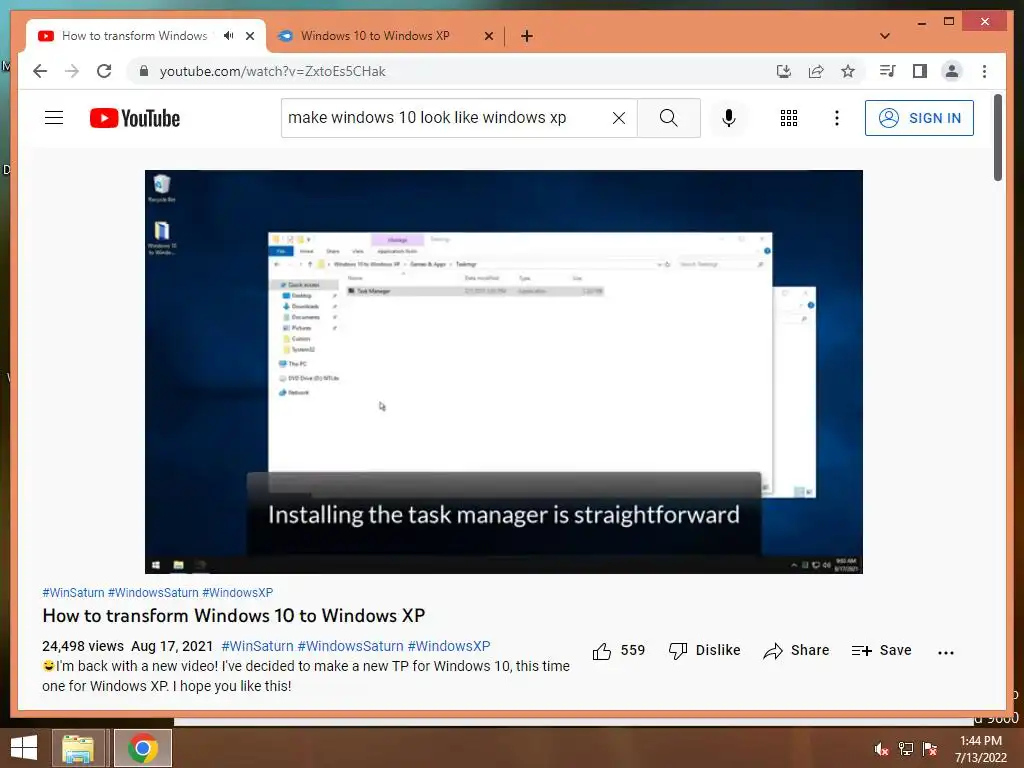Save the video to a playlist
Image resolution: width=1024 pixels, height=768 pixels.
(x=881, y=650)
